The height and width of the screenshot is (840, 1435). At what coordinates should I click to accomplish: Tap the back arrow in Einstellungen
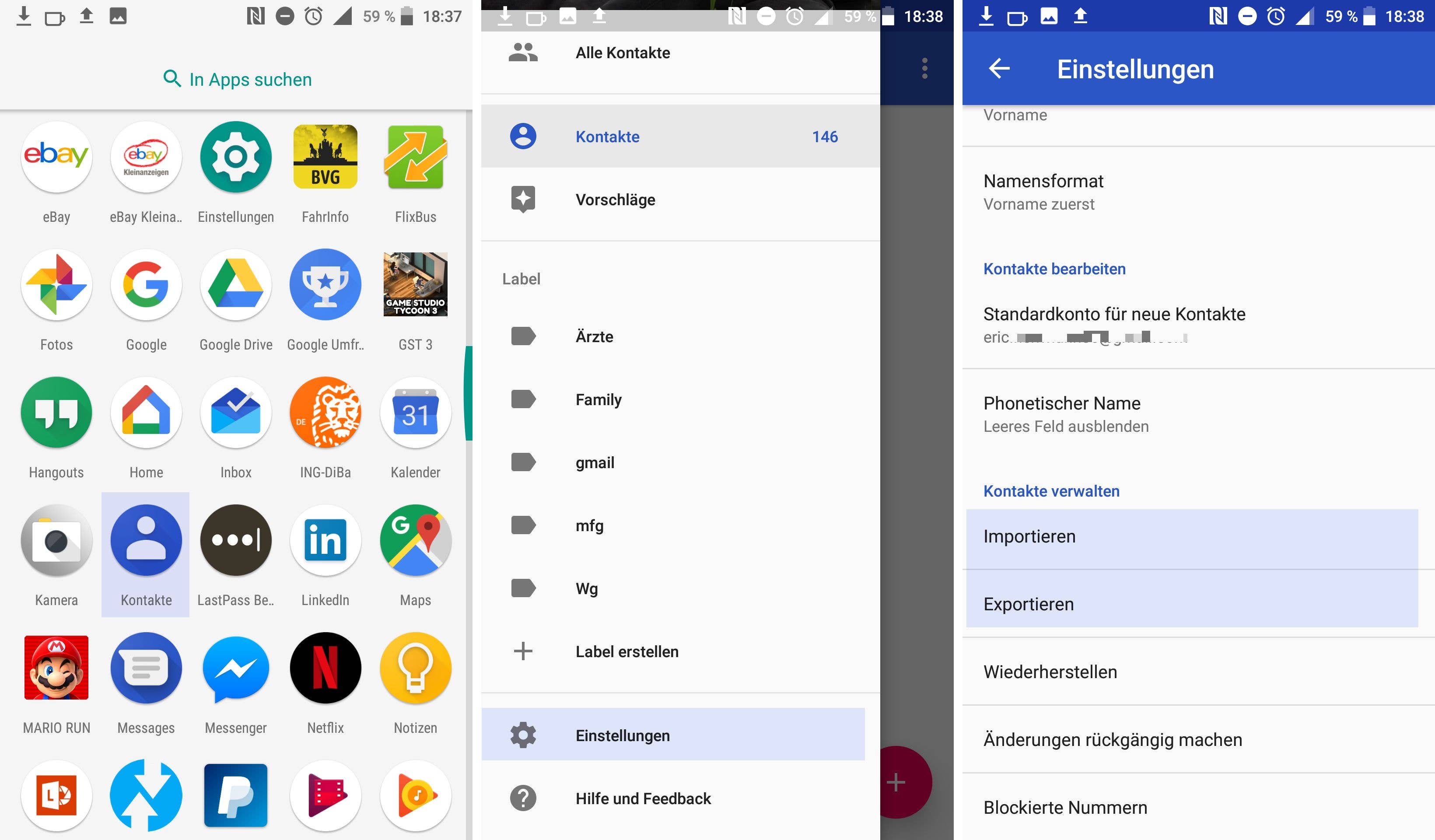(999, 68)
